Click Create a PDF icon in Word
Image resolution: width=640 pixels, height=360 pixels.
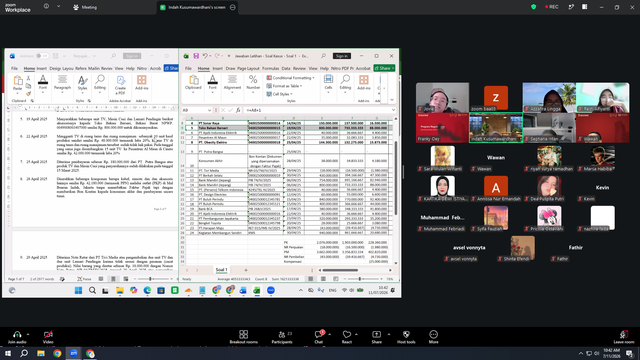tap(120, 85)
